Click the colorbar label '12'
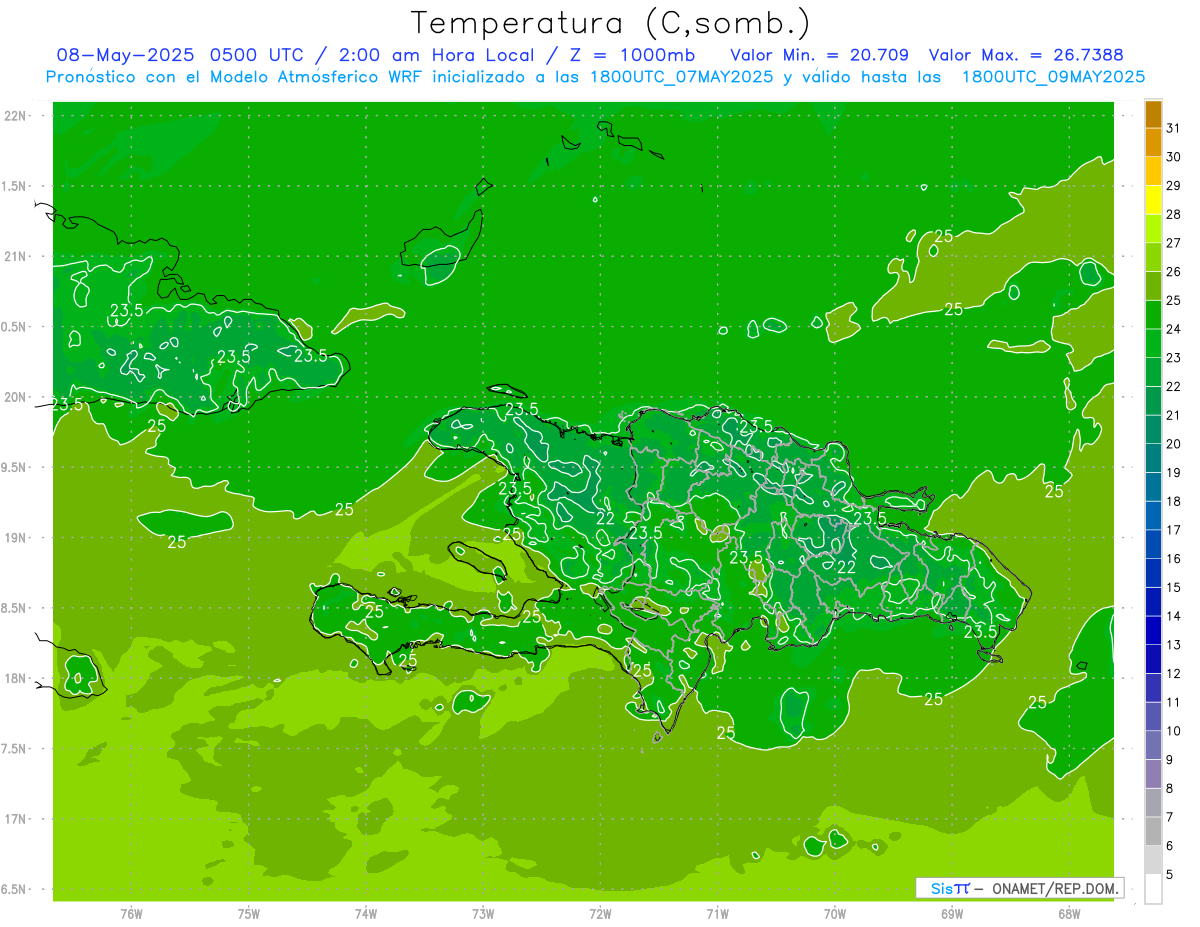 coord(1173,674)
